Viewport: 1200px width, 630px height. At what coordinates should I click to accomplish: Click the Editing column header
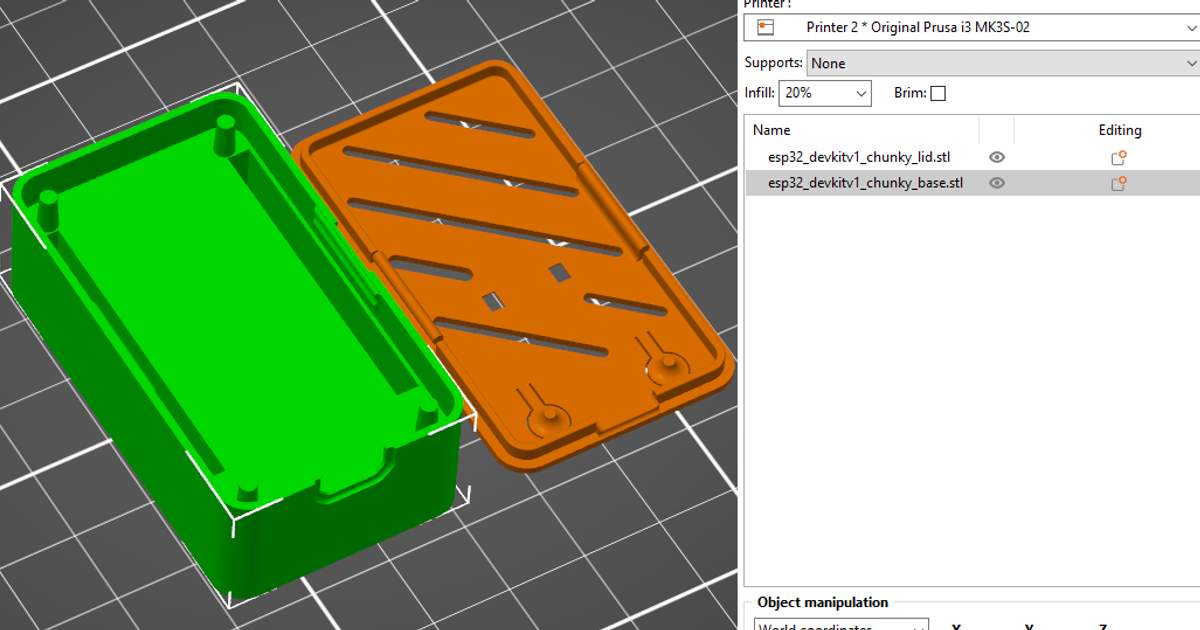[x=1119, y=130]
